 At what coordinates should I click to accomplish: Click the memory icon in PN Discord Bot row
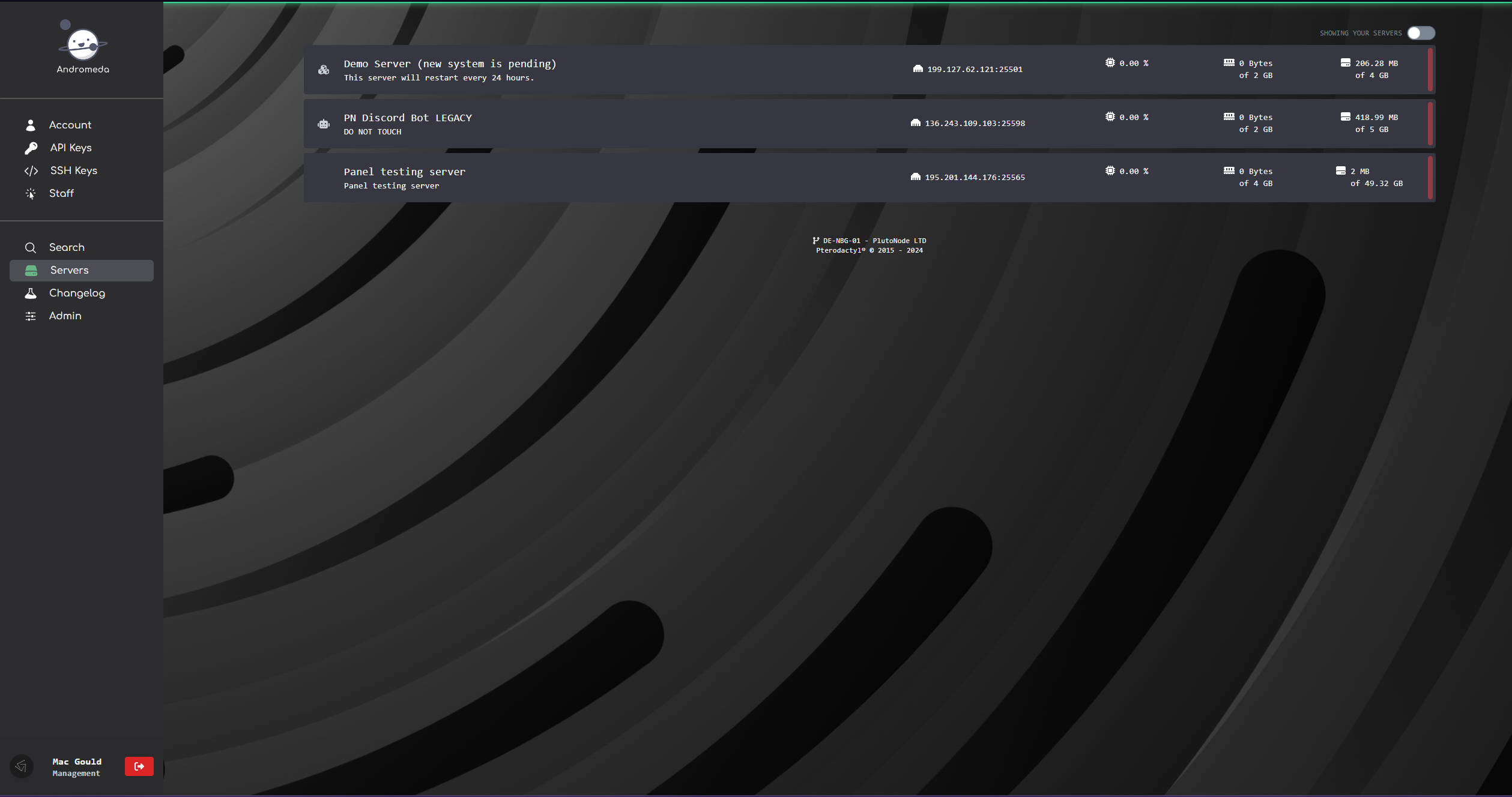[1229, 116]
